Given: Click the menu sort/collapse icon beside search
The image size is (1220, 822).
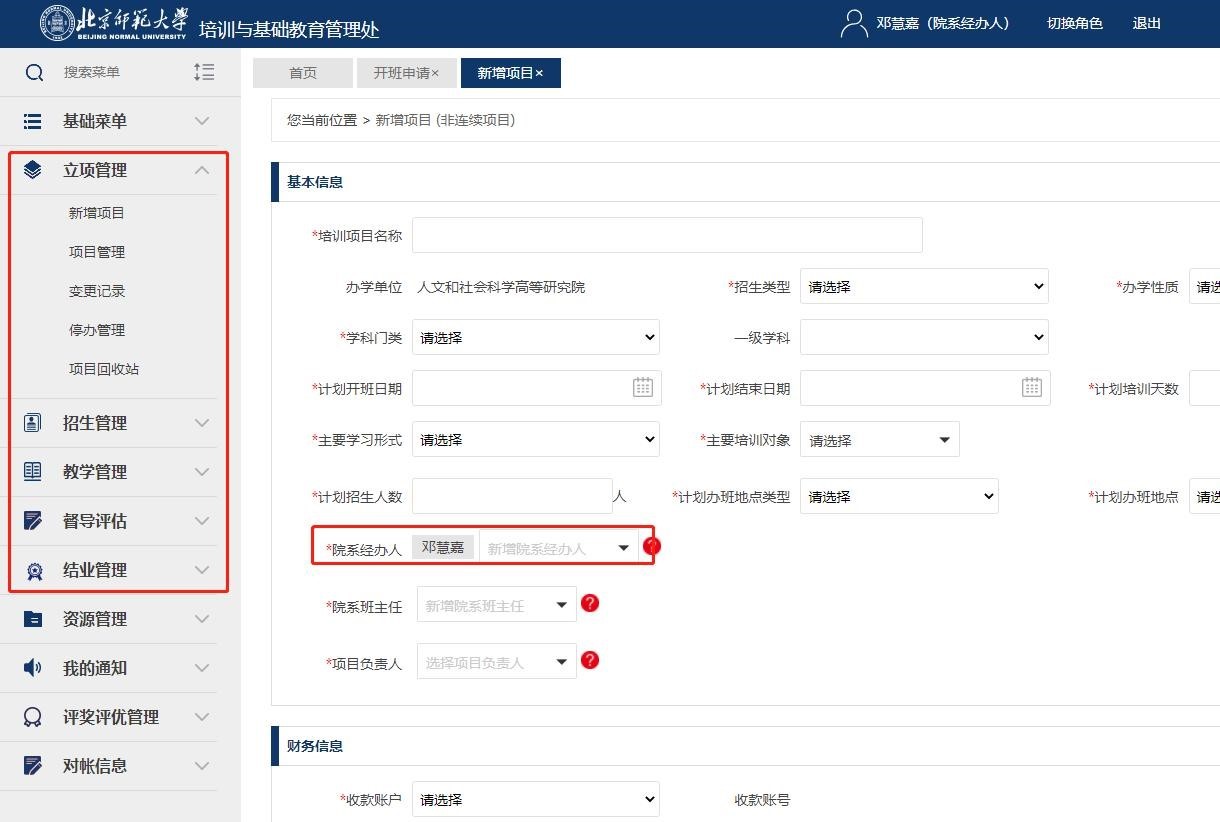Looking at the screenshot, I should pyautogui.click(x=203, y=72).
